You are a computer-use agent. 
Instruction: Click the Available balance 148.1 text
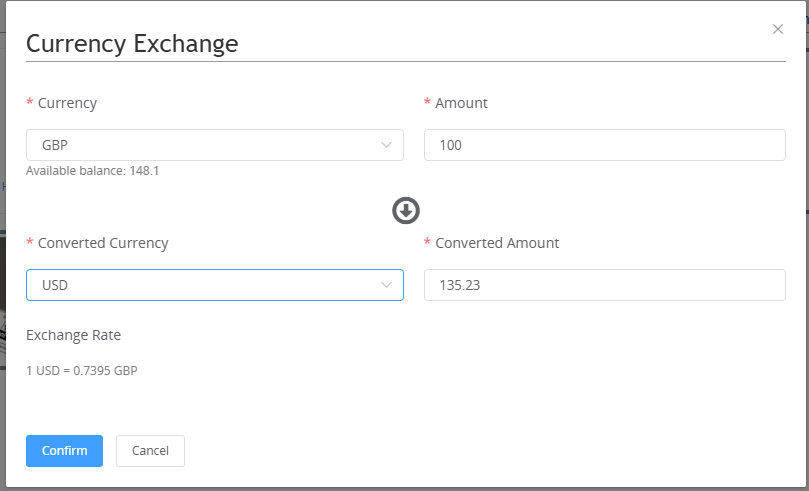point(92,171)
